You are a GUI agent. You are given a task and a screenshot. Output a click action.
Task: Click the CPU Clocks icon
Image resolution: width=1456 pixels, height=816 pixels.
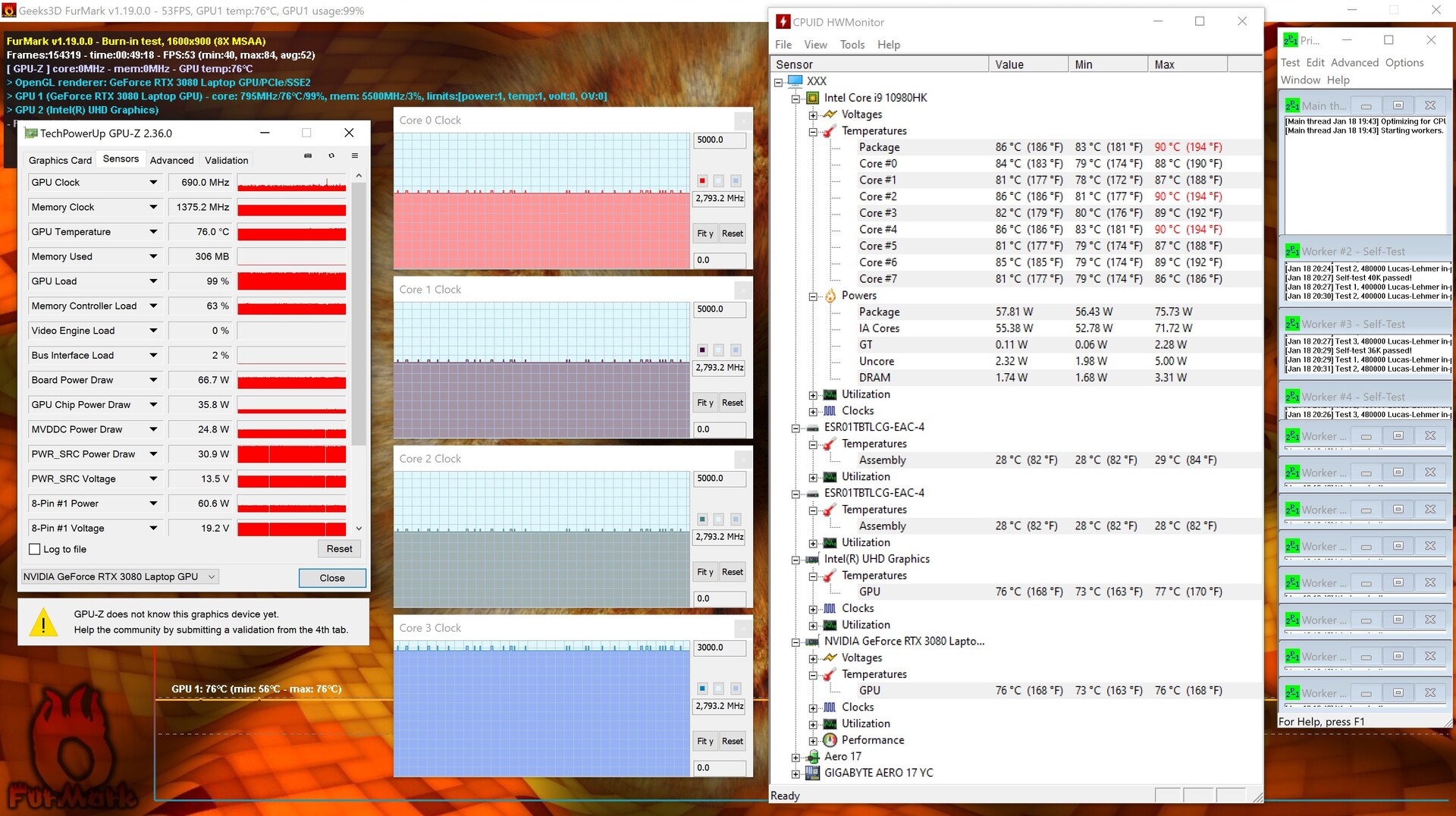[830, 411]
